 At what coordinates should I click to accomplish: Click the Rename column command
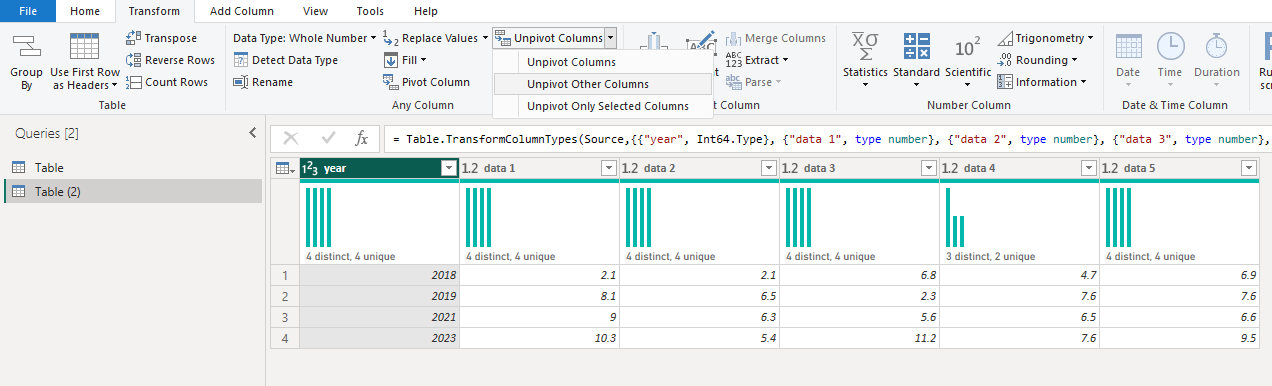tap(263, 82)
